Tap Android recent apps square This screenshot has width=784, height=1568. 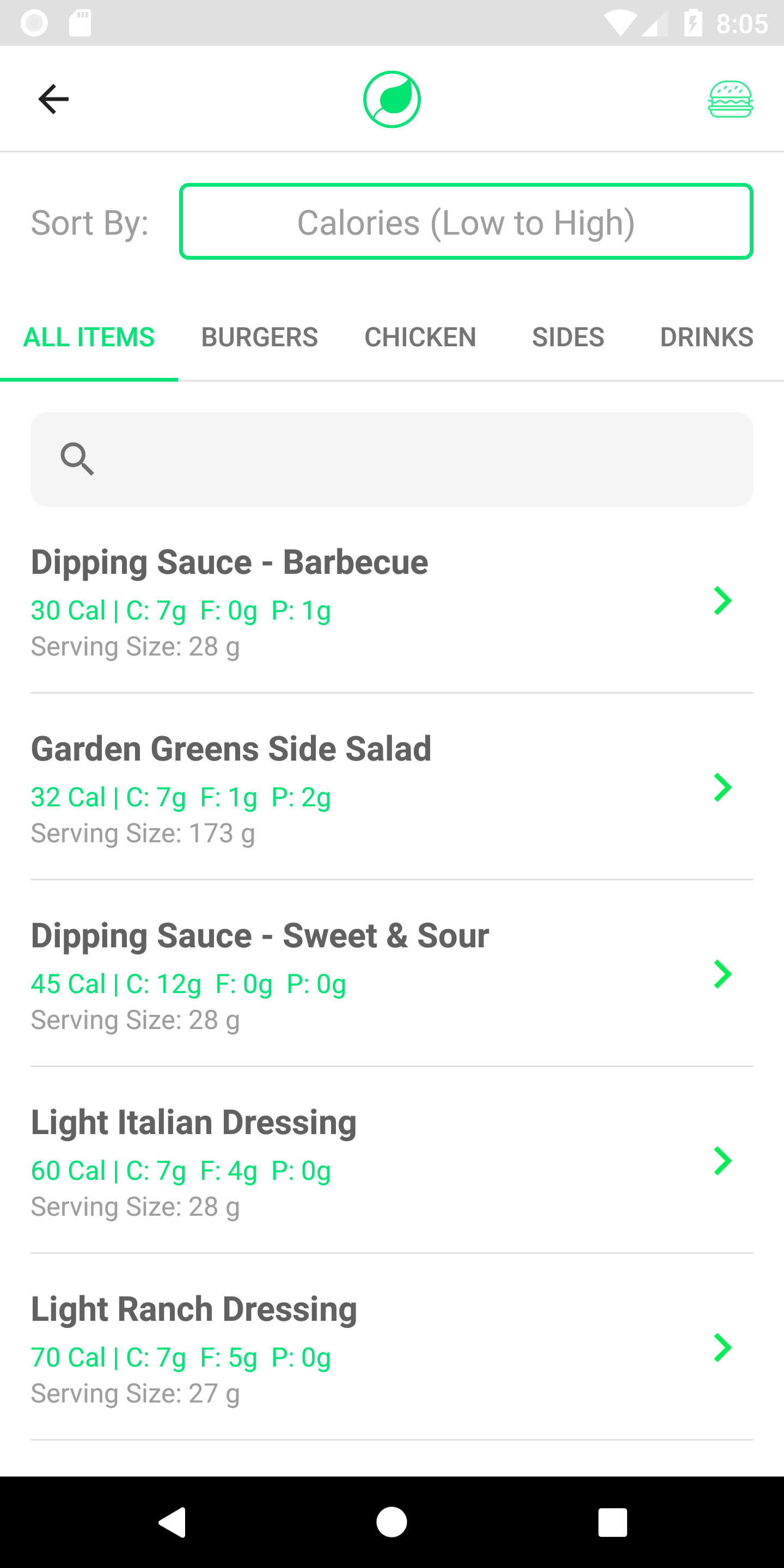(612, 1522)
